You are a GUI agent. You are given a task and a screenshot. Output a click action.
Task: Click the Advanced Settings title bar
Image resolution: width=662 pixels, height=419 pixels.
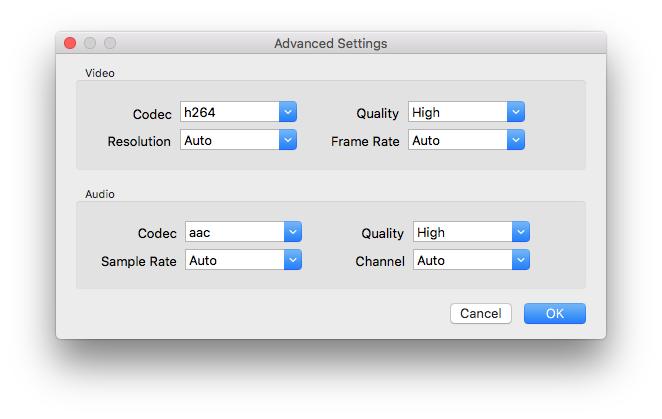[331, 43]
